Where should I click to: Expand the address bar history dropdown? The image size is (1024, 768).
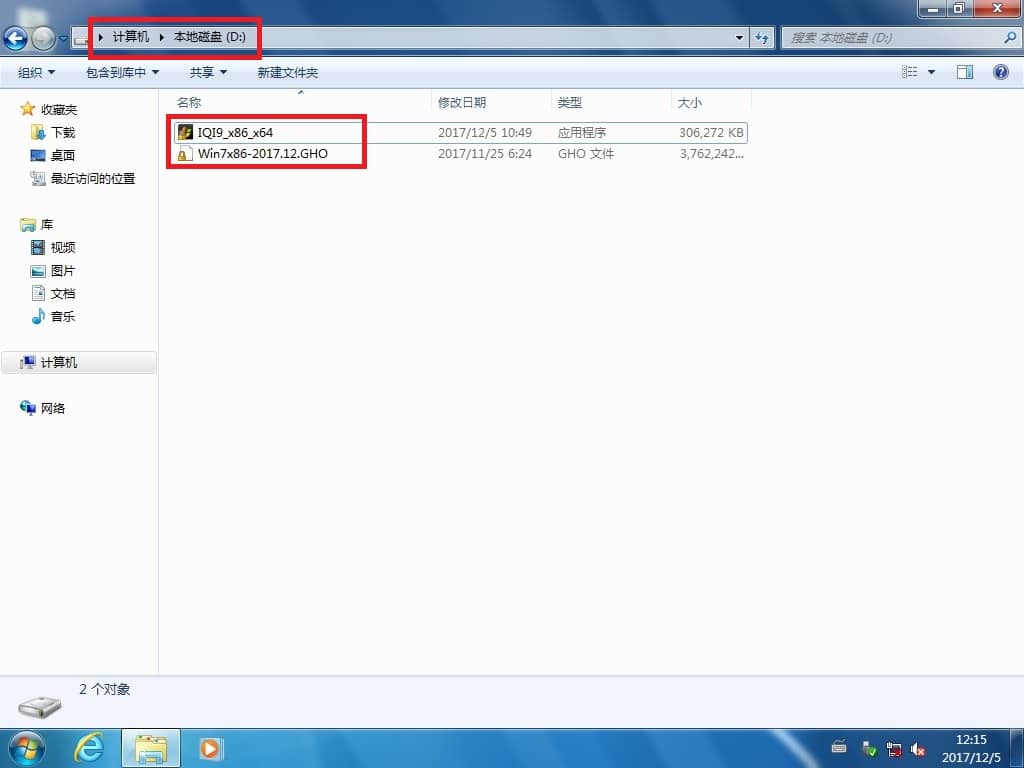(740, 38)
